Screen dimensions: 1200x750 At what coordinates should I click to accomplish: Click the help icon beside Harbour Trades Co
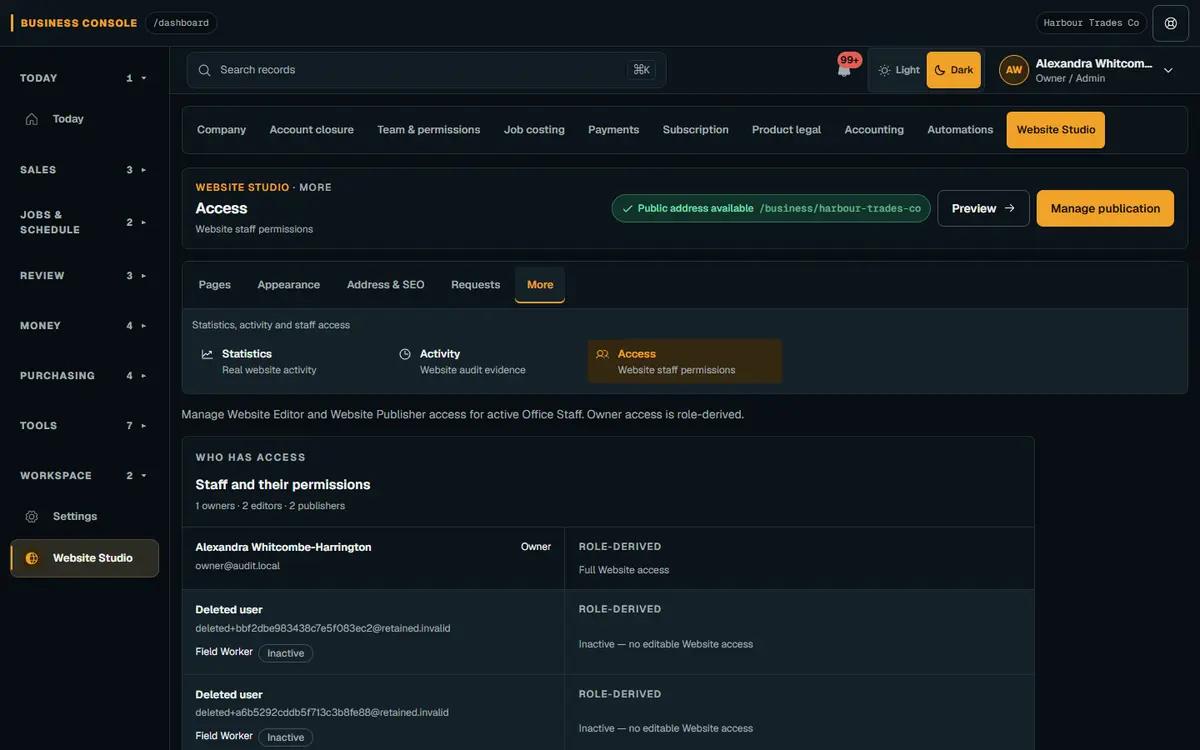tap(1171, 23)
